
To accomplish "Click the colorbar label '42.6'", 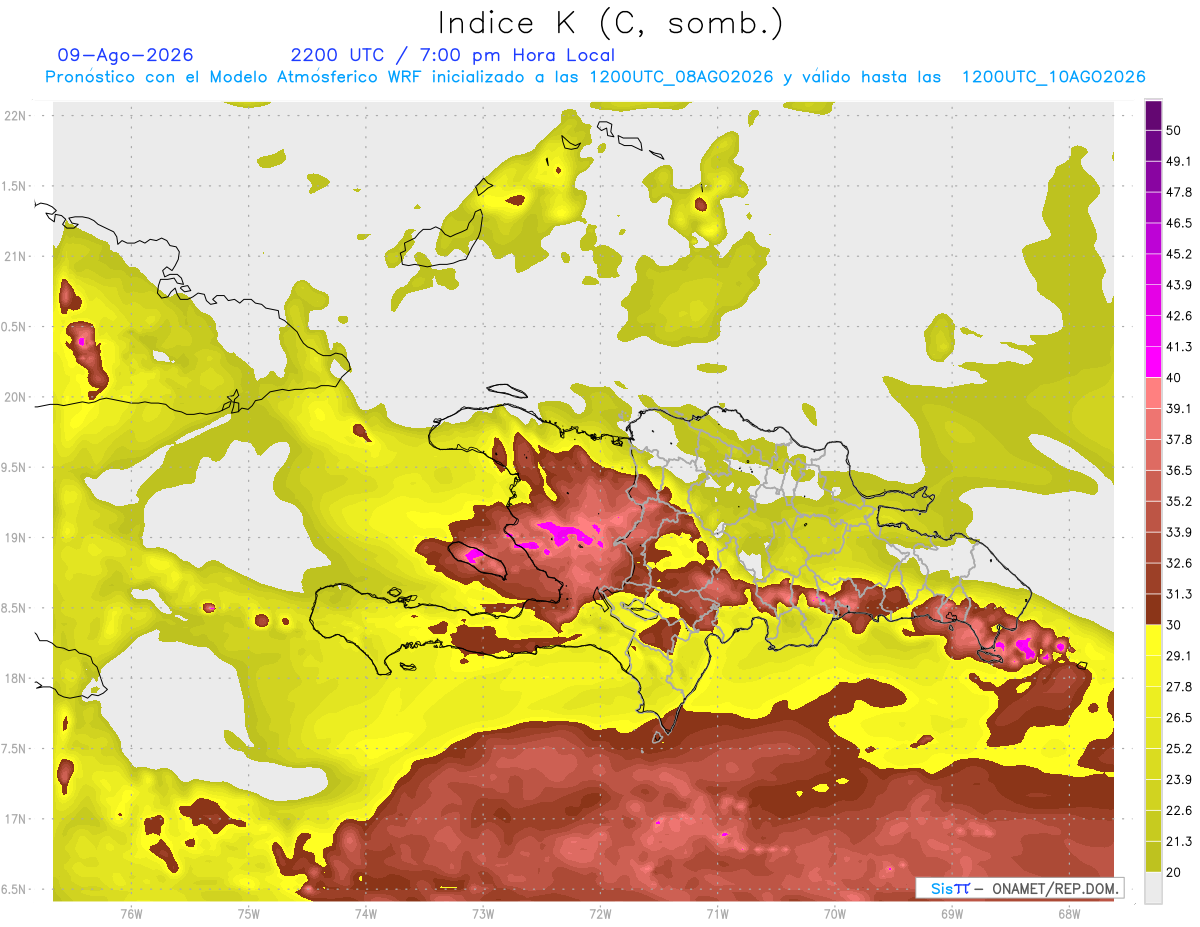I will pos(1179,316).
